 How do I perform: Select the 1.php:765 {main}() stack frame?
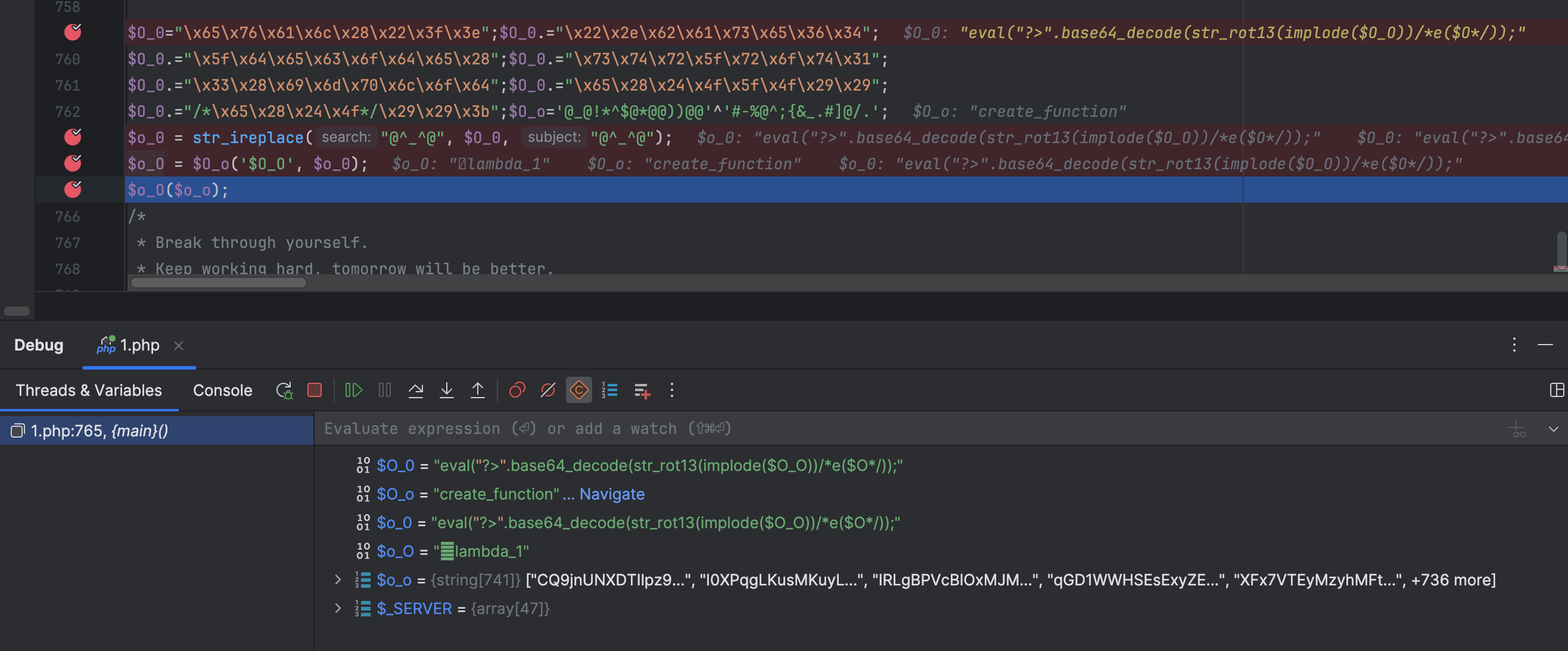[157, 430]
